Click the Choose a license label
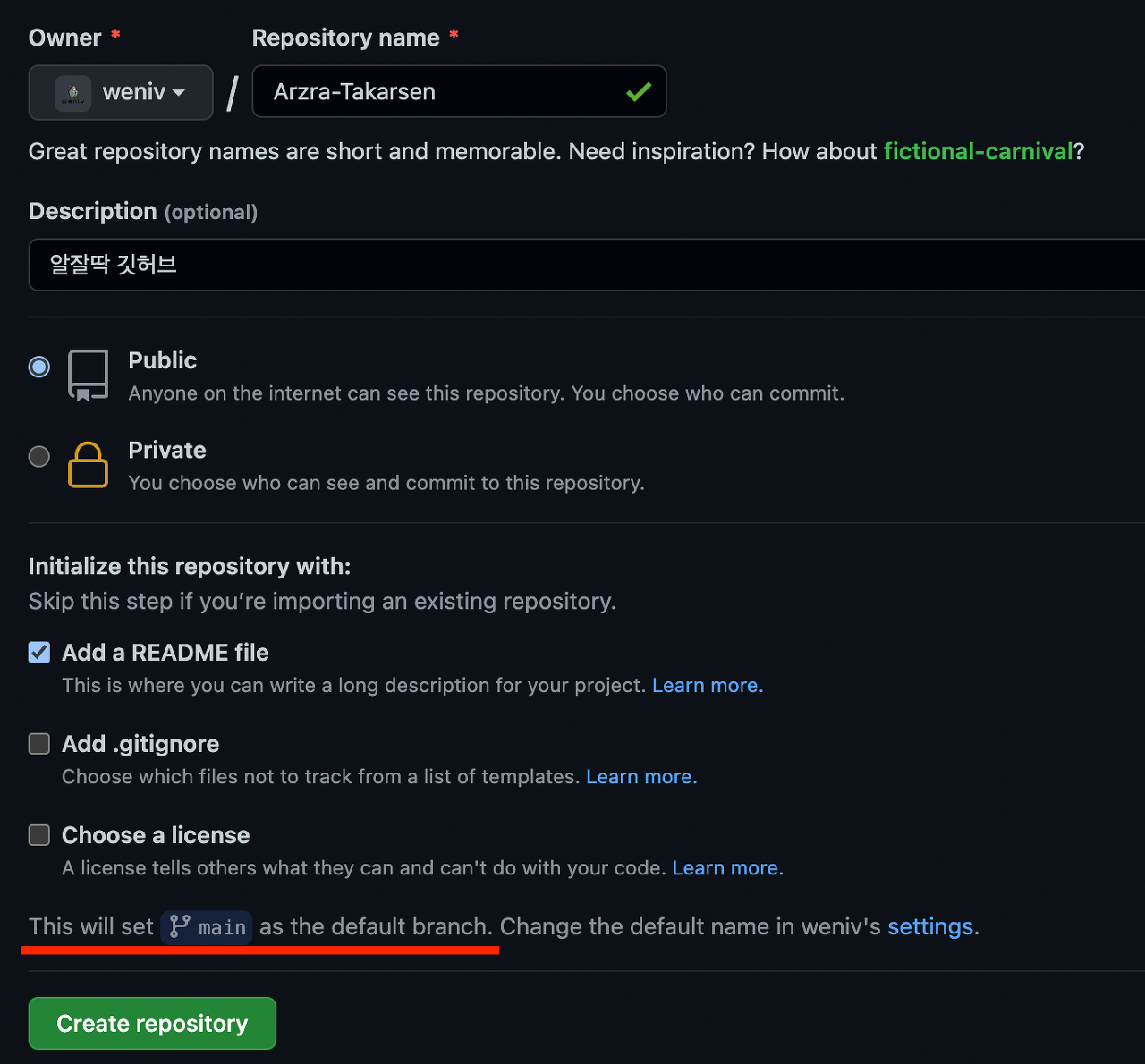 pyautogui.click(x=156, y=835)
